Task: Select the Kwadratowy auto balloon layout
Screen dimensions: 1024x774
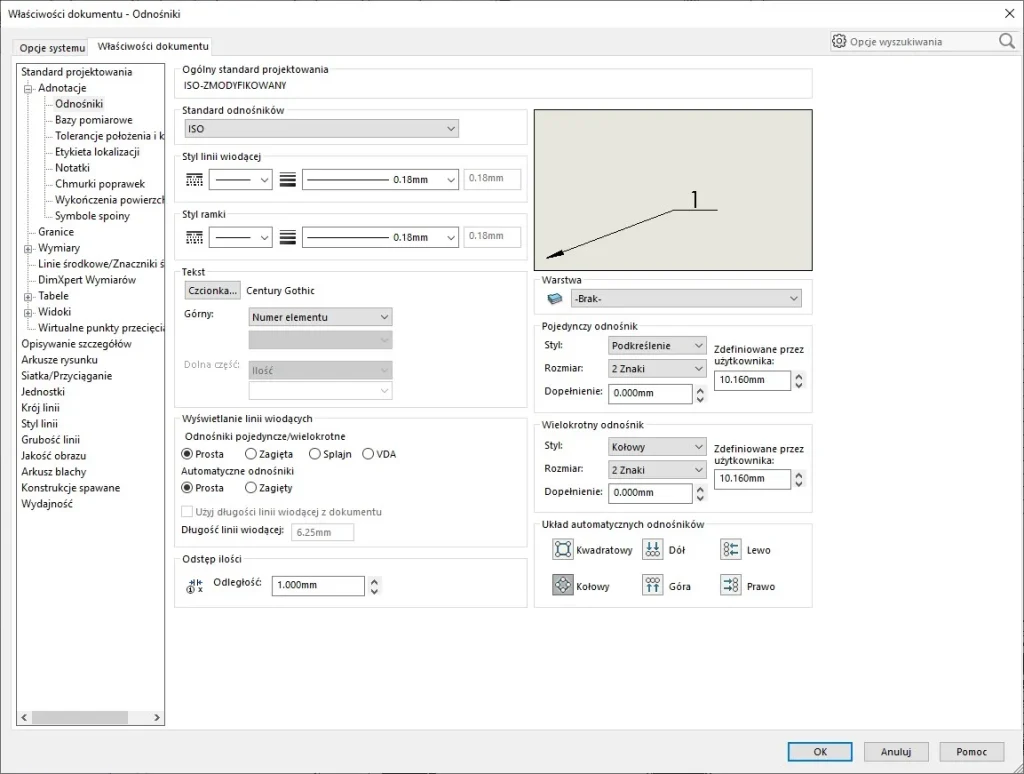Action: click(x=562, y=549)
